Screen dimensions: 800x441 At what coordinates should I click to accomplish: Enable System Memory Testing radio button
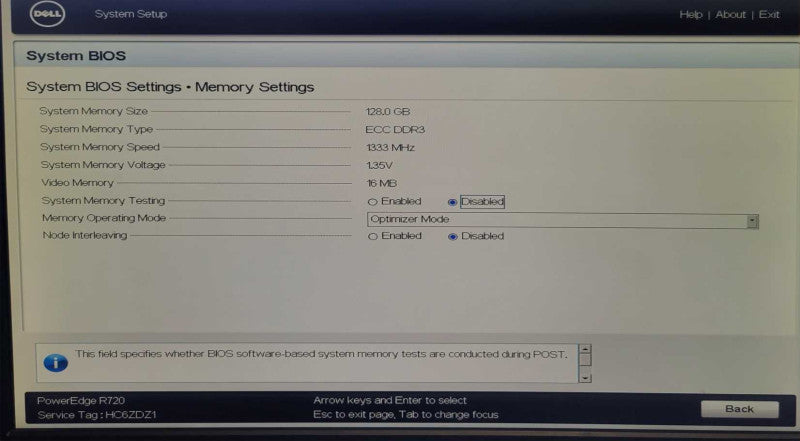pyautogui.click(x=373, y=202)
